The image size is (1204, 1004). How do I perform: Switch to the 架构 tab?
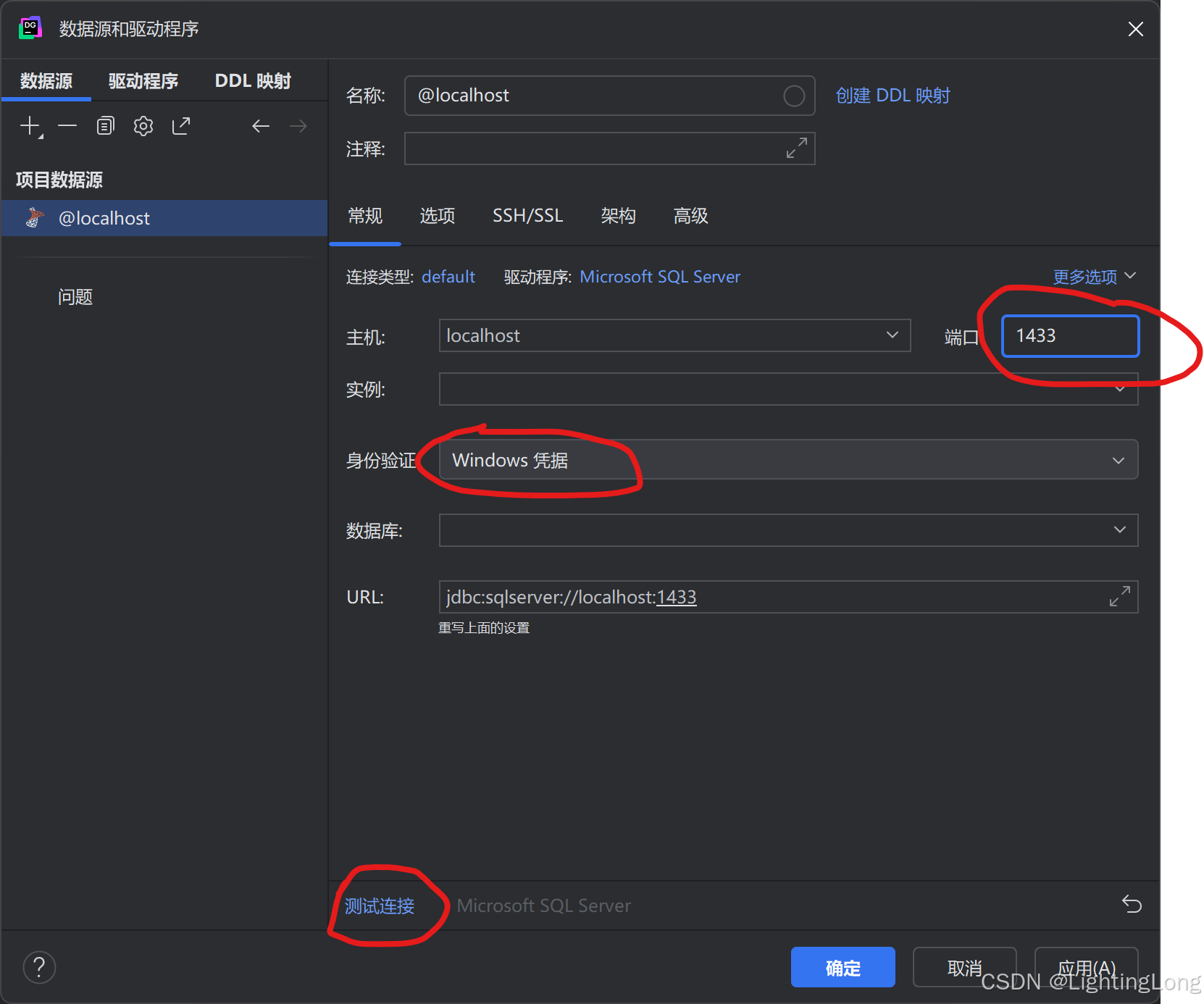click(x=619, y=216)
